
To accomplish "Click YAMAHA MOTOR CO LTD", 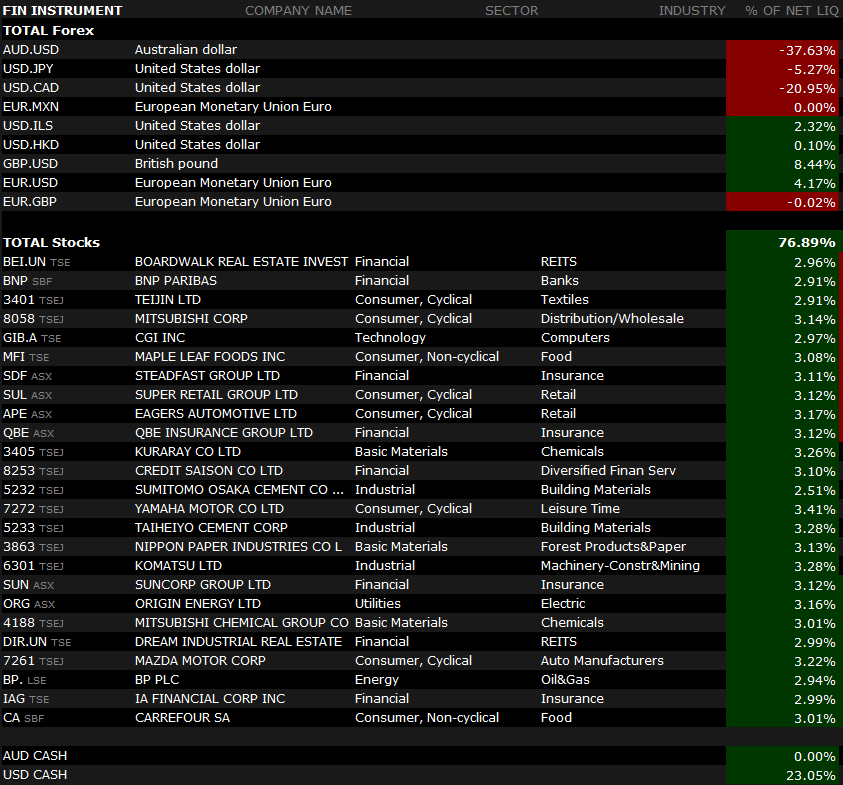I will tap(209, 509).
